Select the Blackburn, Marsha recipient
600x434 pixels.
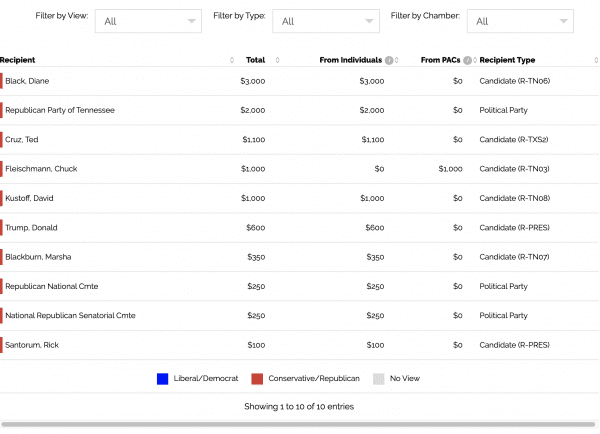38,257
